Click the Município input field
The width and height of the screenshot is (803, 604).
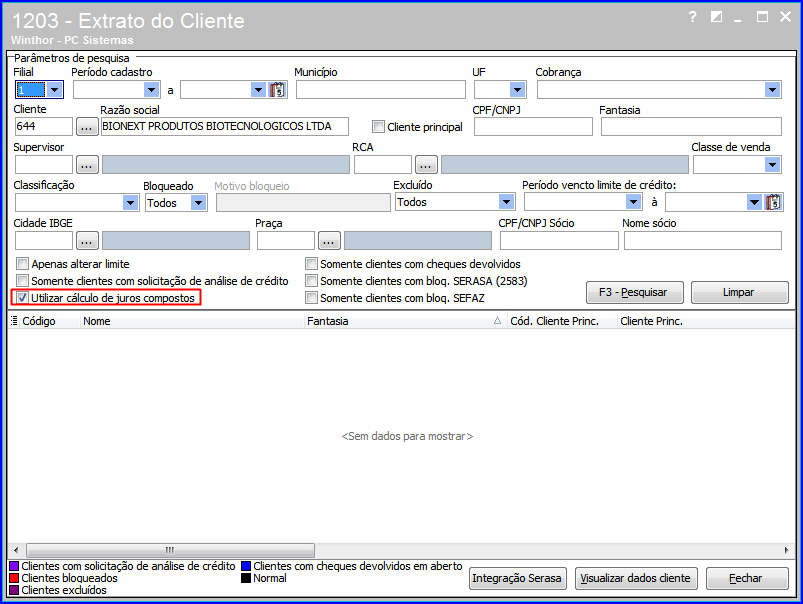click(x=381, y=90)
